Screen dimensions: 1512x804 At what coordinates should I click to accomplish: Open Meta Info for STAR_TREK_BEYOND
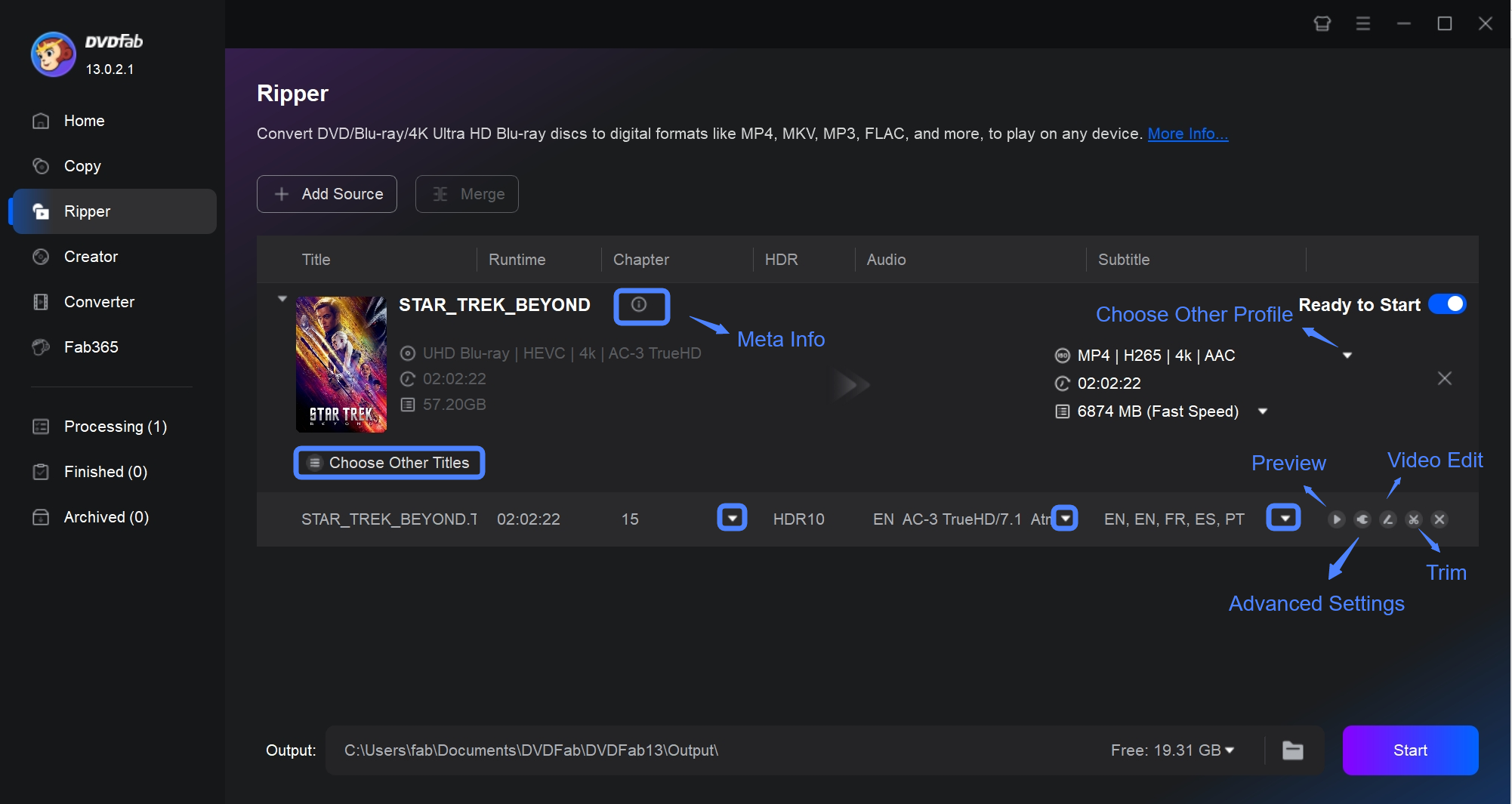(x=639, y=305)
